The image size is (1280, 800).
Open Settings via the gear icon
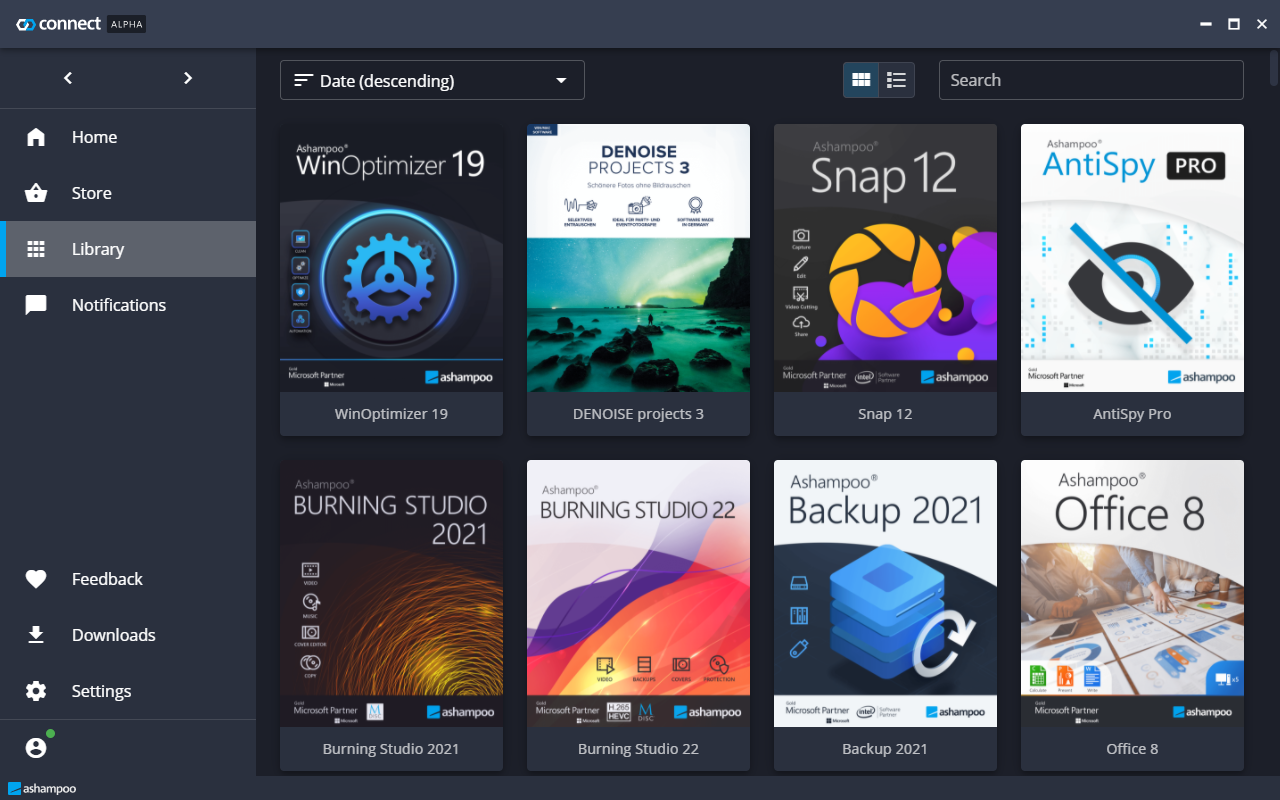[36, 691]
